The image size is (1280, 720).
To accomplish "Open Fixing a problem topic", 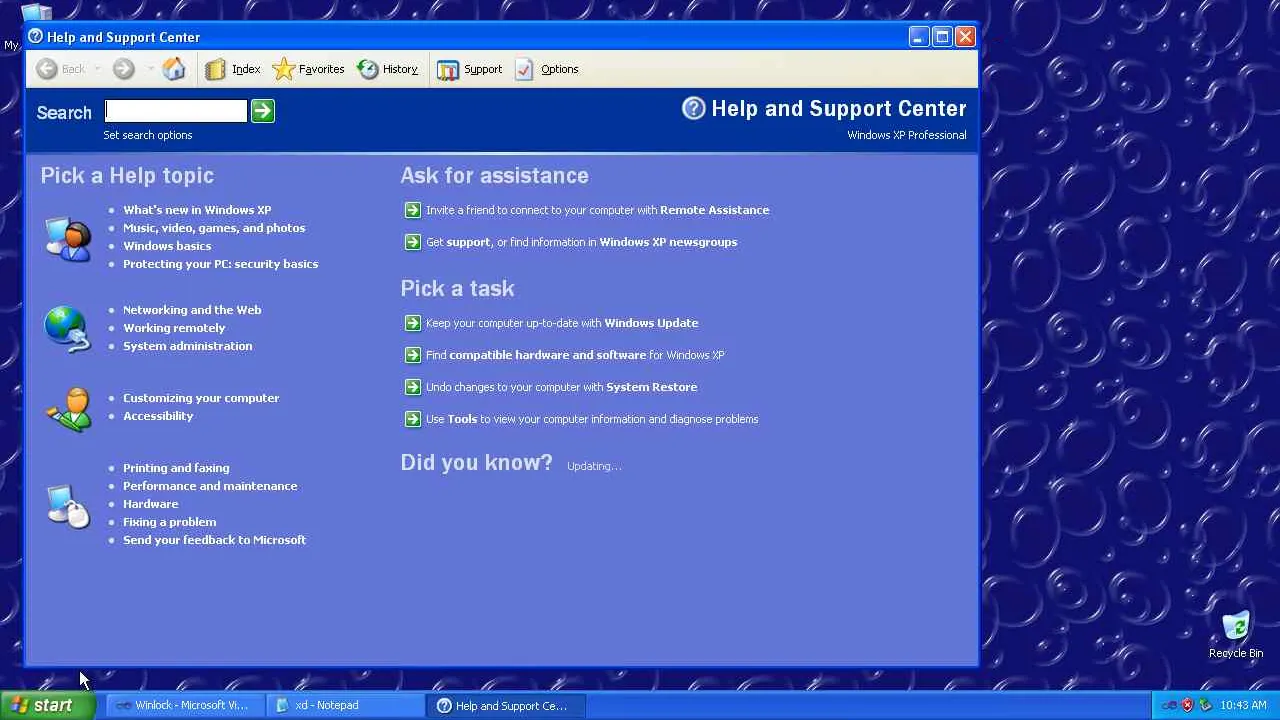I will point(169,522).
